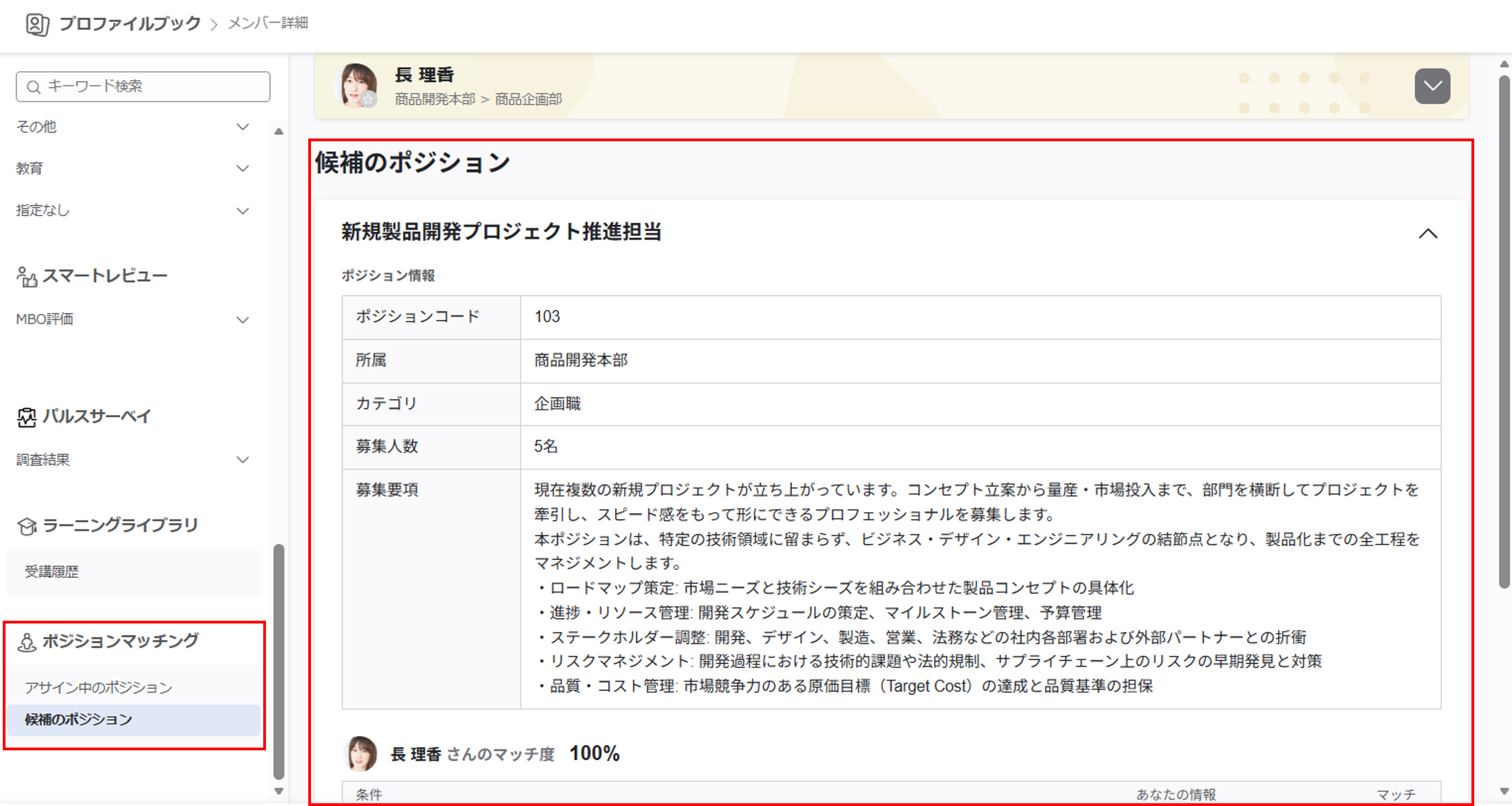Click the star badge on profile photo
Viewport: 1512px width, 806px height.
[x=369, y=100]
